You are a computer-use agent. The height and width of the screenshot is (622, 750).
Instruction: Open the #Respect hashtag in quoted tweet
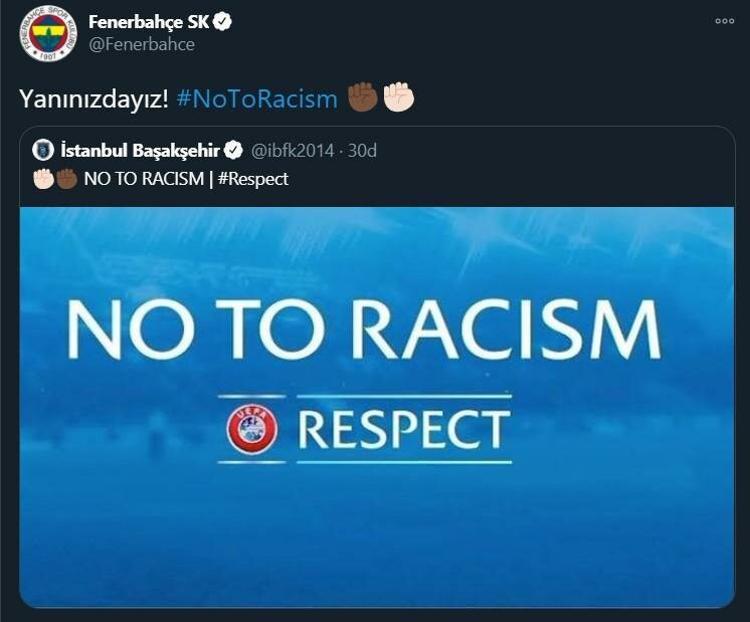(253, 179)
